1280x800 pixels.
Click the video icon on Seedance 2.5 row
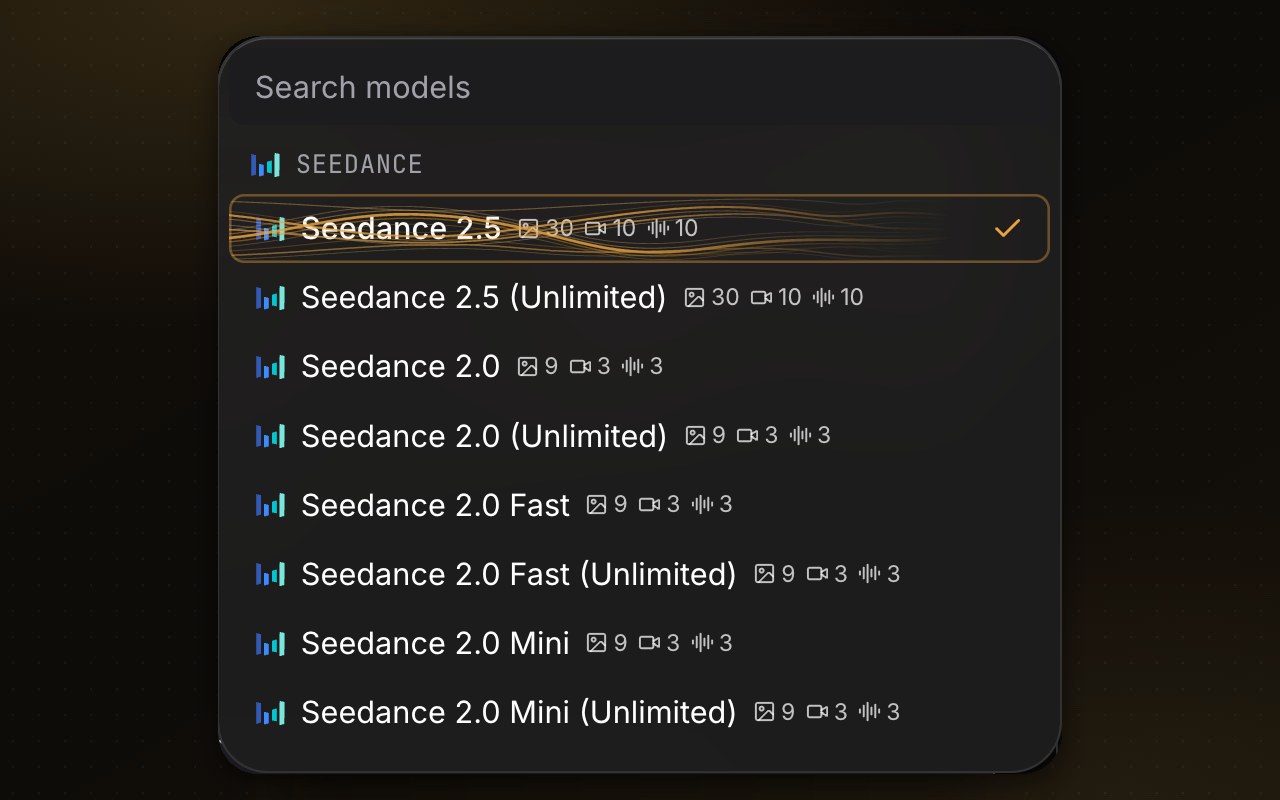596,228
